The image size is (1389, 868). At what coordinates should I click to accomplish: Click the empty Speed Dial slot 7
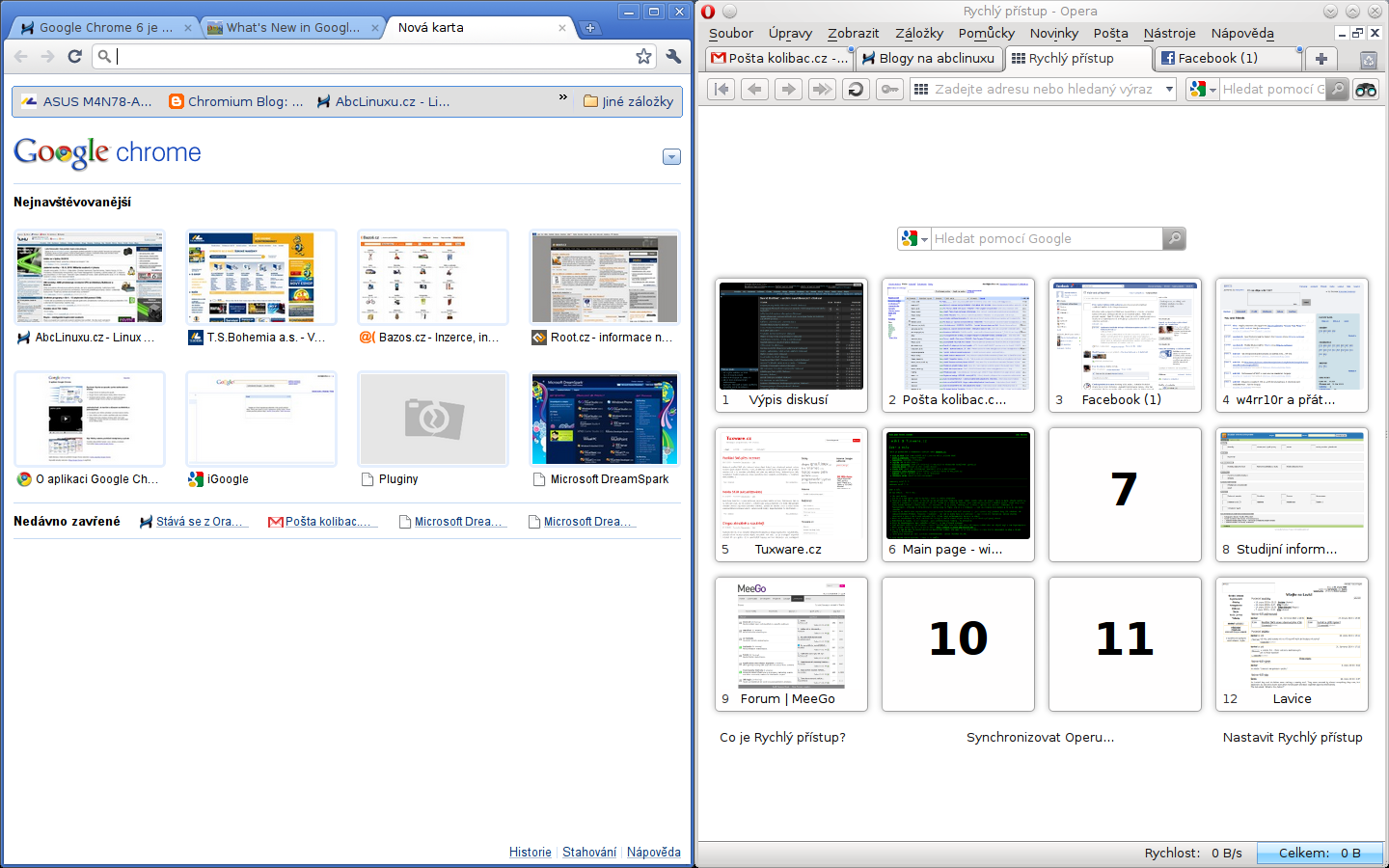[x=1125, y=495]
